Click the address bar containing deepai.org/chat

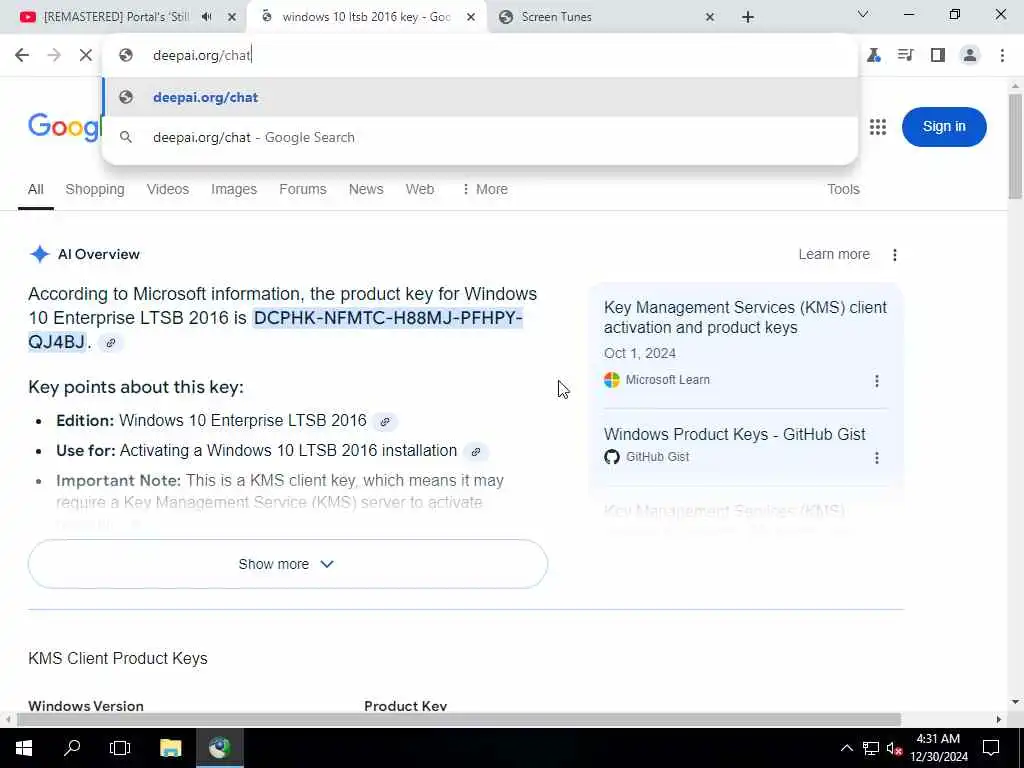(x=480, y=55)
